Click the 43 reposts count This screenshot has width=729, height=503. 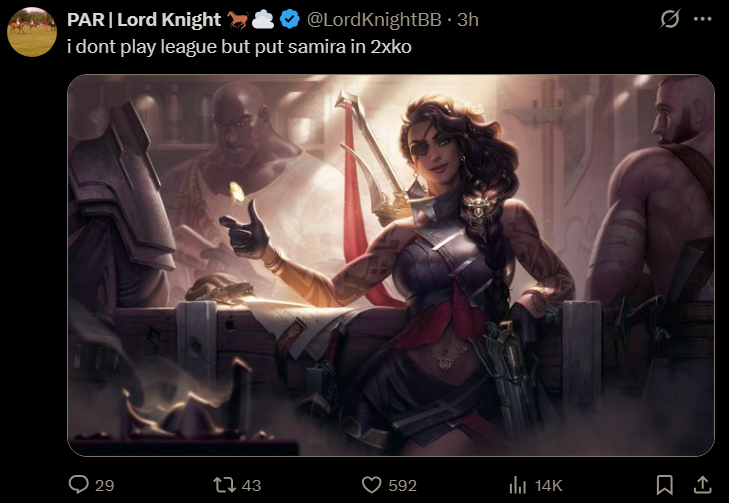click(251, 485)
